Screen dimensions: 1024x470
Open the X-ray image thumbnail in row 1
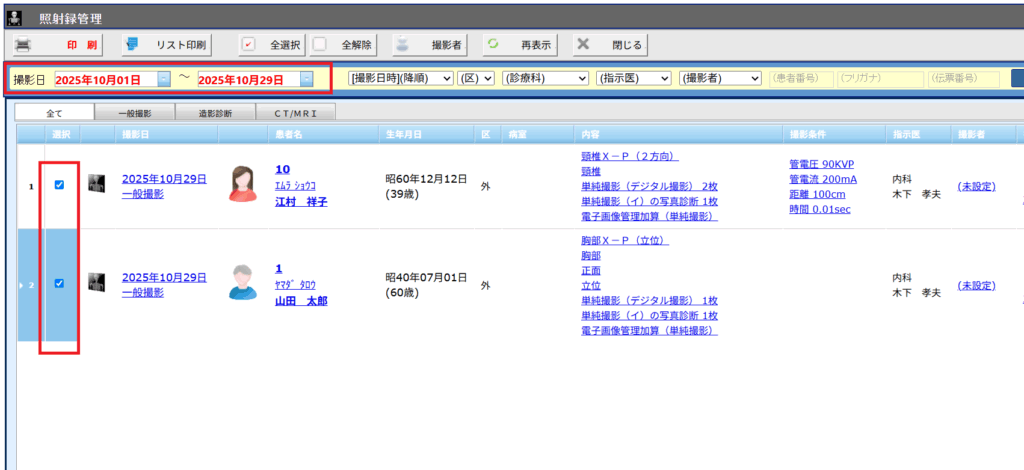point(97,184)
